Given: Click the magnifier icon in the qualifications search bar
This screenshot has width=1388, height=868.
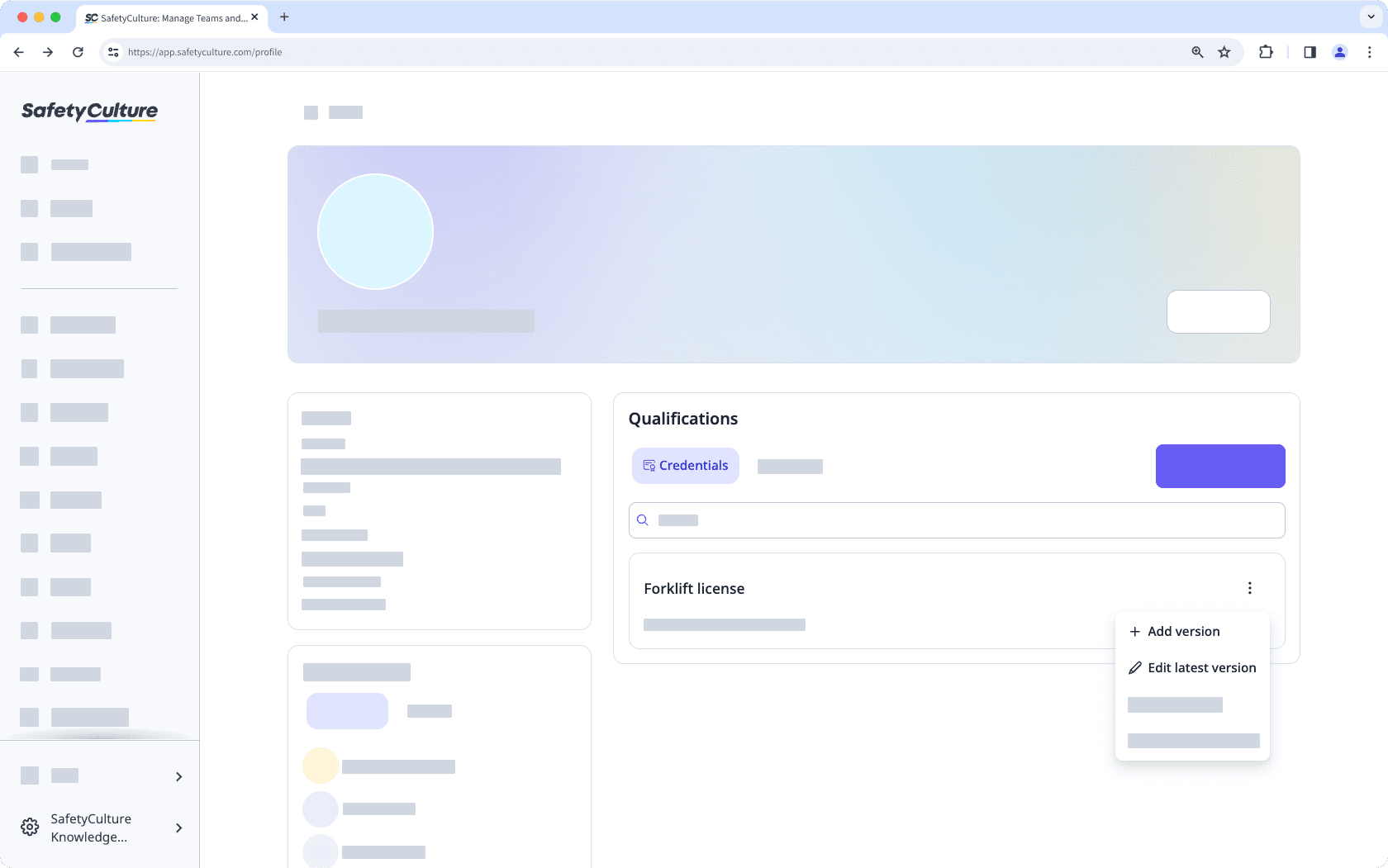Looking at the screenshot, I should [x=643, y=520].
